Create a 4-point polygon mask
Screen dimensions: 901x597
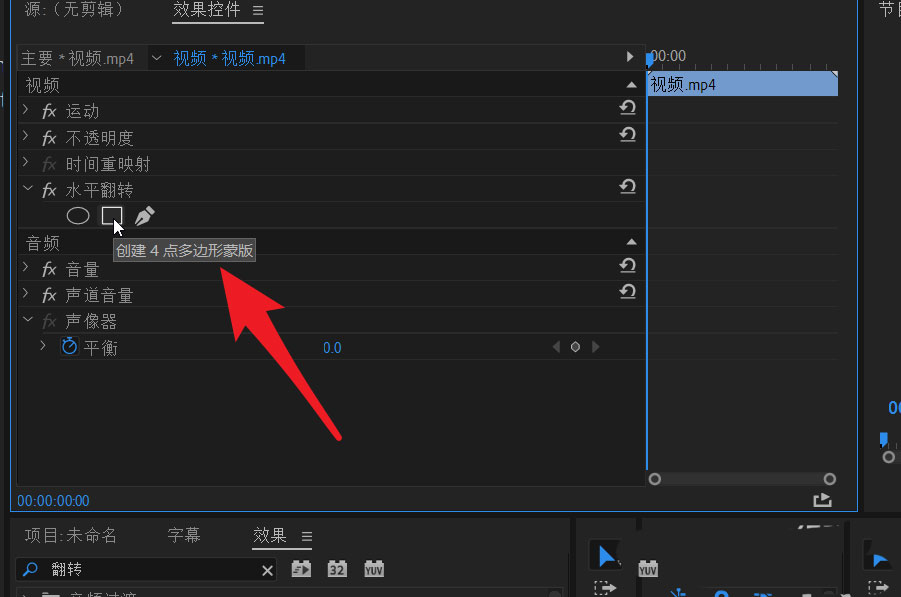pyautogui.click(x=112, y=216)
